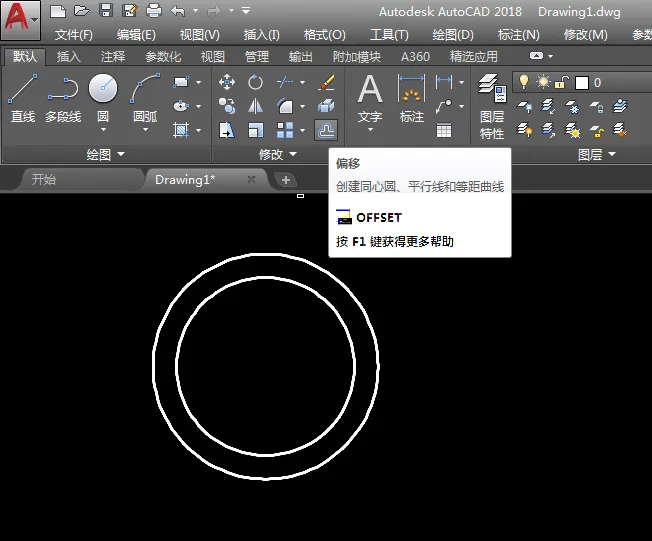Viewport: 652px width, 541px height.
Task: Select the Polyline (多段线) tool
Action: point(63,99)
